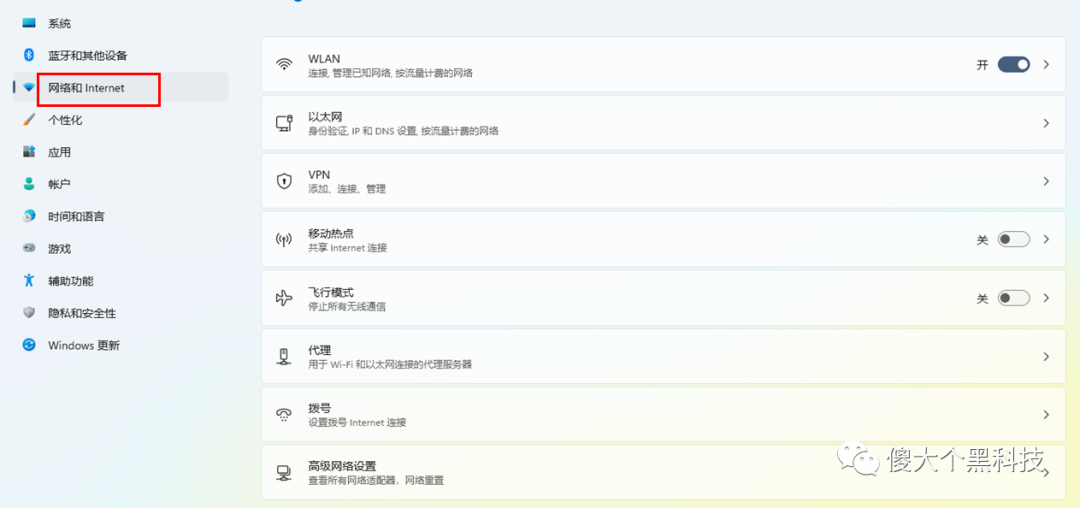Click the WLAN title text
Screen dimensions: 1080x508
click(x=324, y=59)
